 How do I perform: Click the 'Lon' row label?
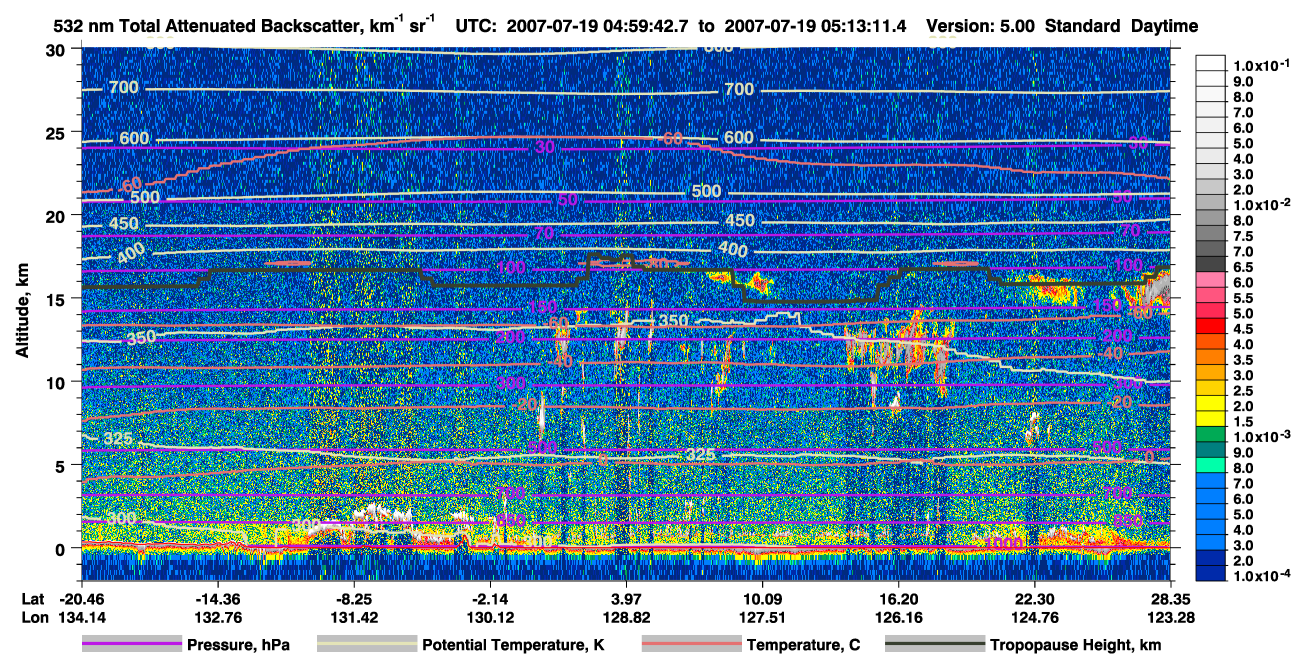(x=33, y=616)
